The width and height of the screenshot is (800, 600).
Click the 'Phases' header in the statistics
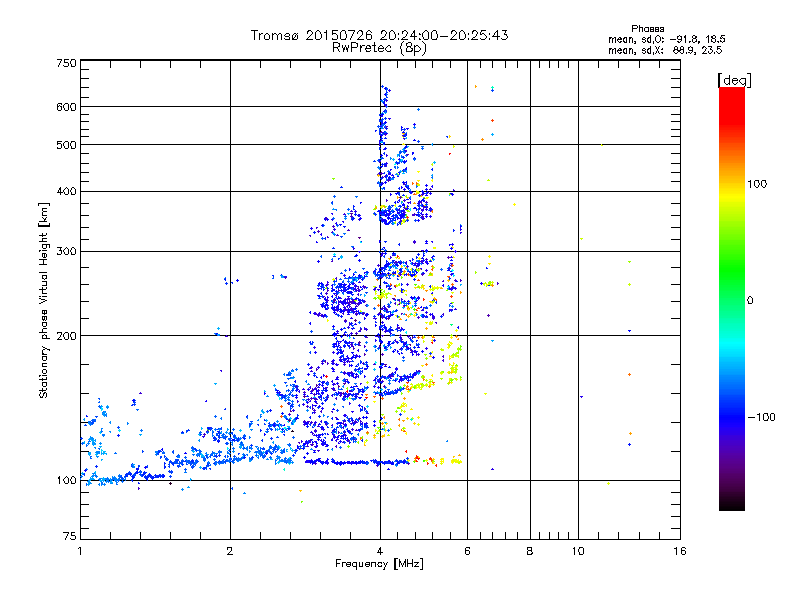pyautogui.click(x=647, y=29)
